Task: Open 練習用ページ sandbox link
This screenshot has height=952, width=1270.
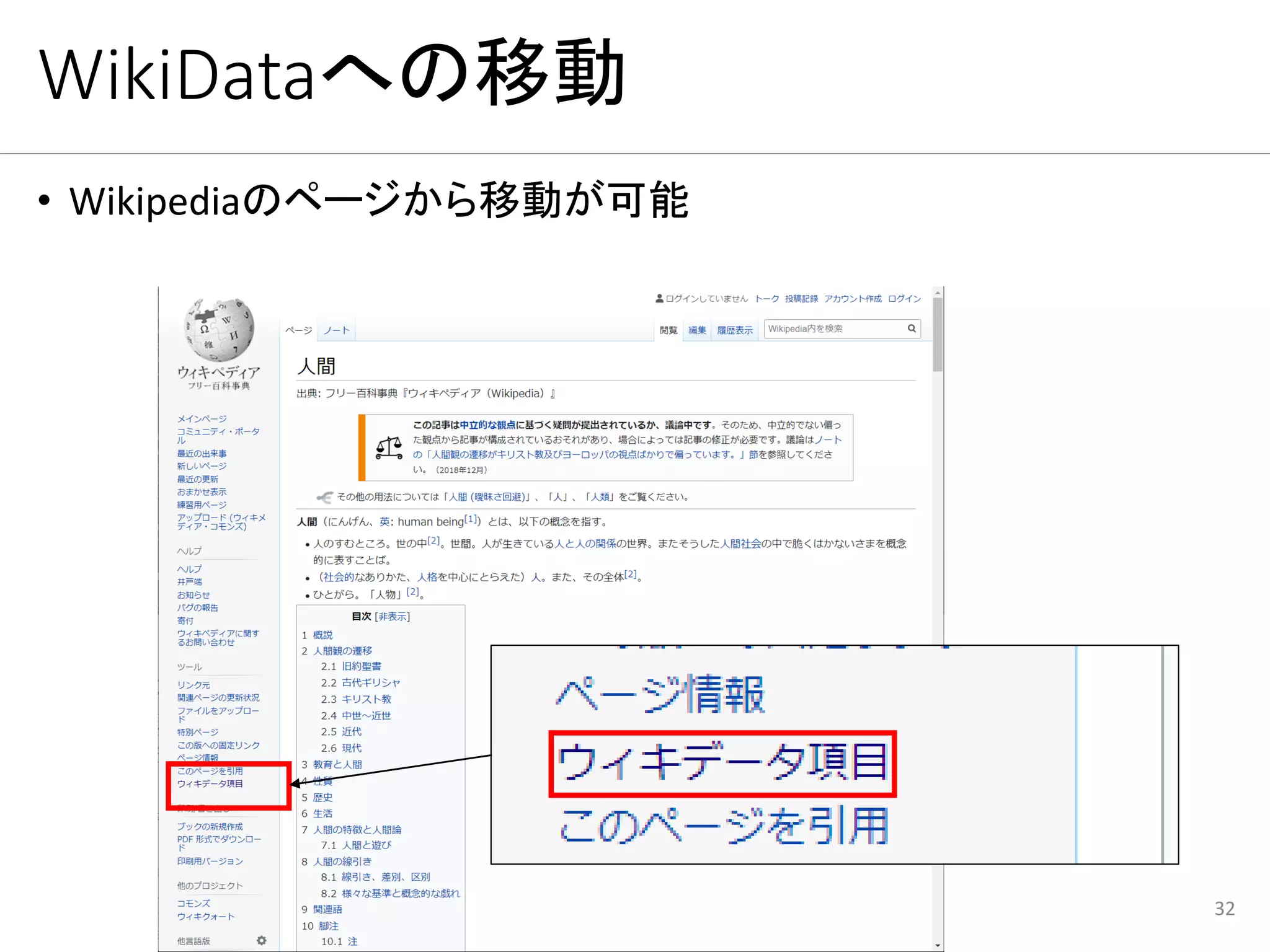Action: coord(202,505)
